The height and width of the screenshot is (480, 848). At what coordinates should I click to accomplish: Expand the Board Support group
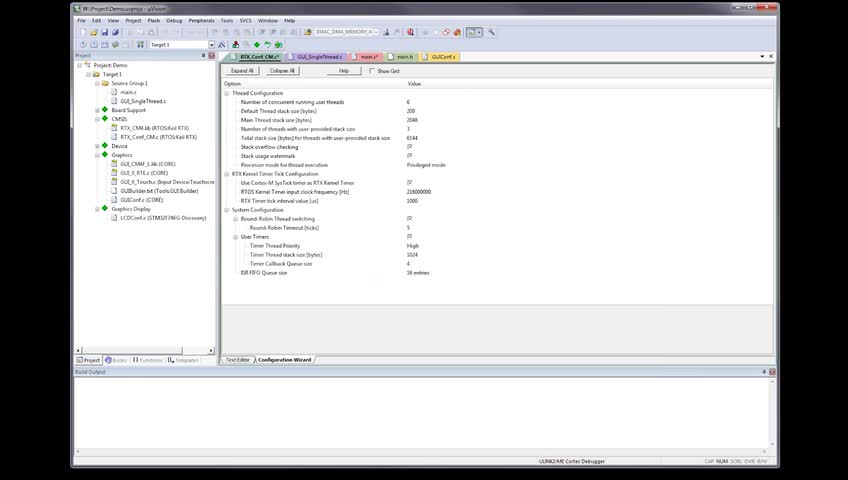coord(97,110)
